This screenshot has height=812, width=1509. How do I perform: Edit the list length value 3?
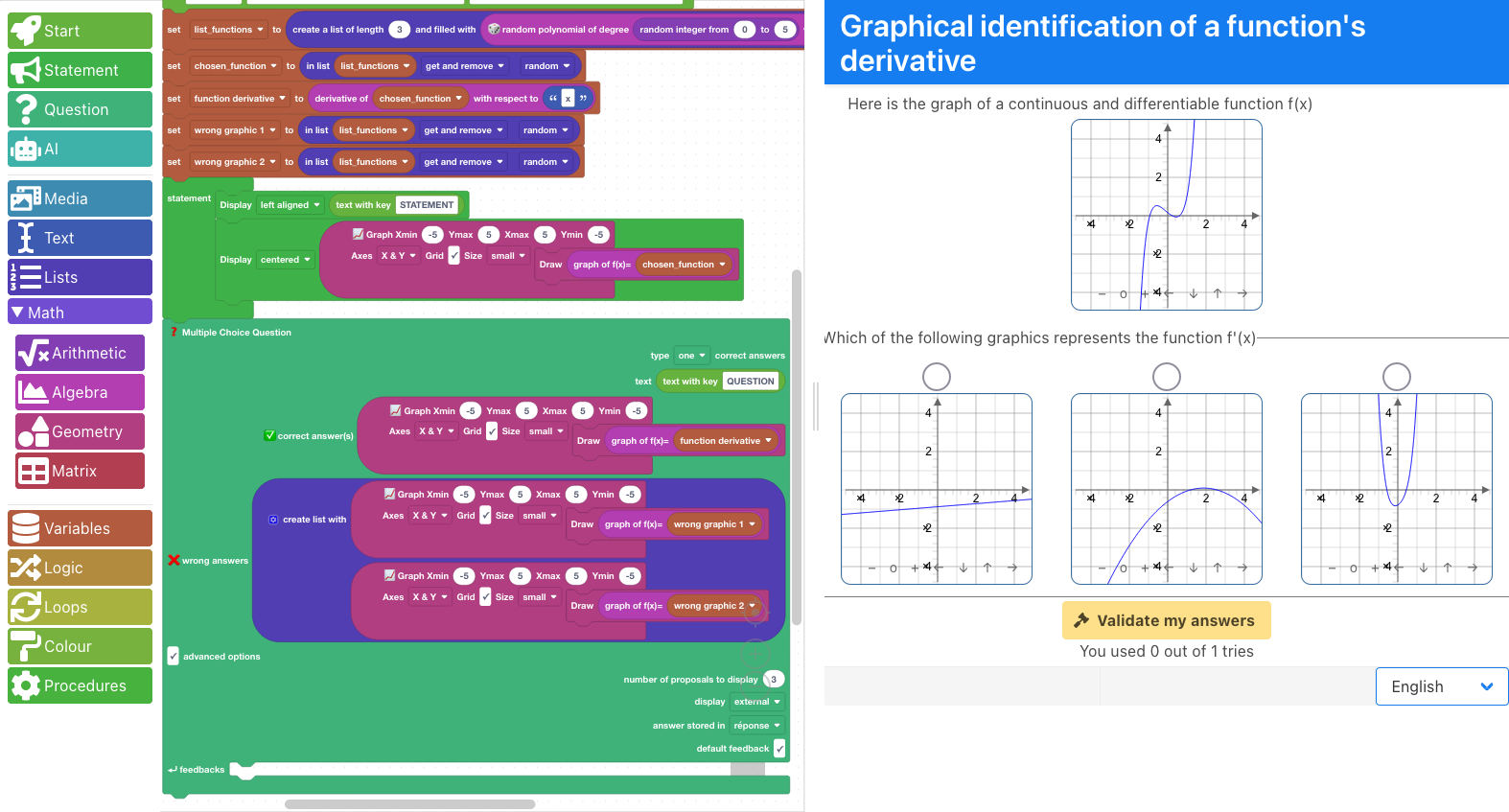click(x=400, y=30)
